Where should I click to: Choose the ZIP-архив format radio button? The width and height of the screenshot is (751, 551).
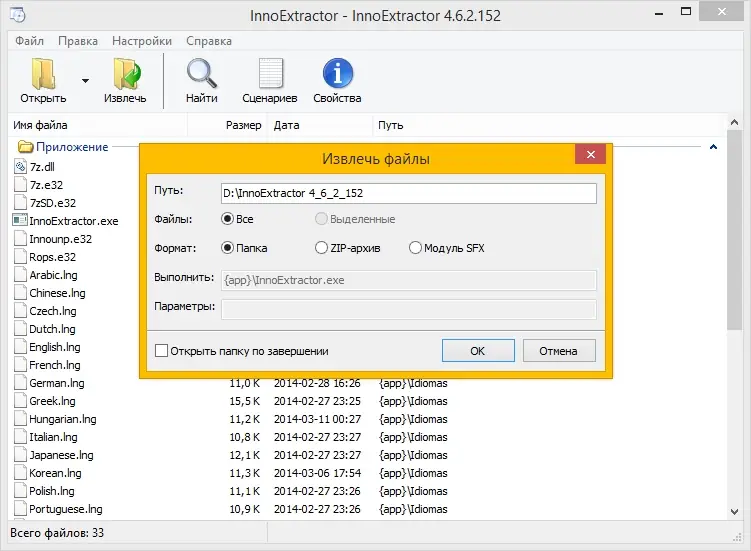click(x=321, y=248)
